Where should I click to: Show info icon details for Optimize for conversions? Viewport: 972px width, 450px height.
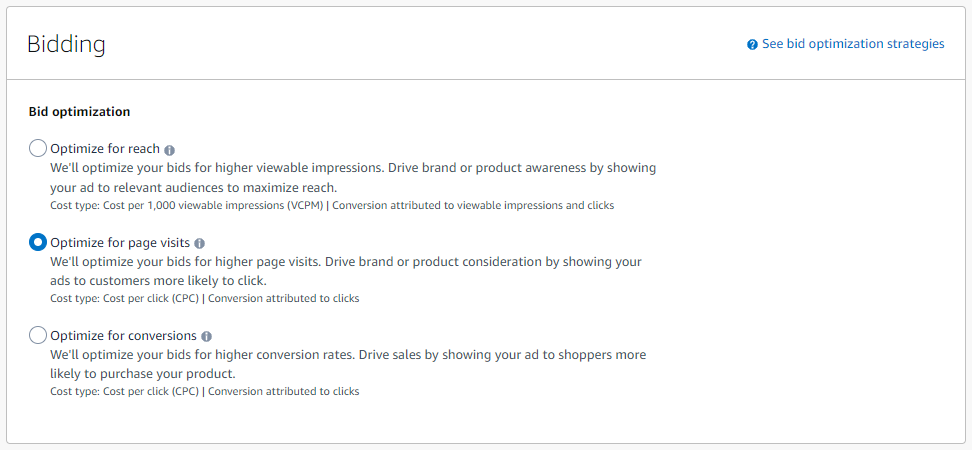click(x=206, y=337)
